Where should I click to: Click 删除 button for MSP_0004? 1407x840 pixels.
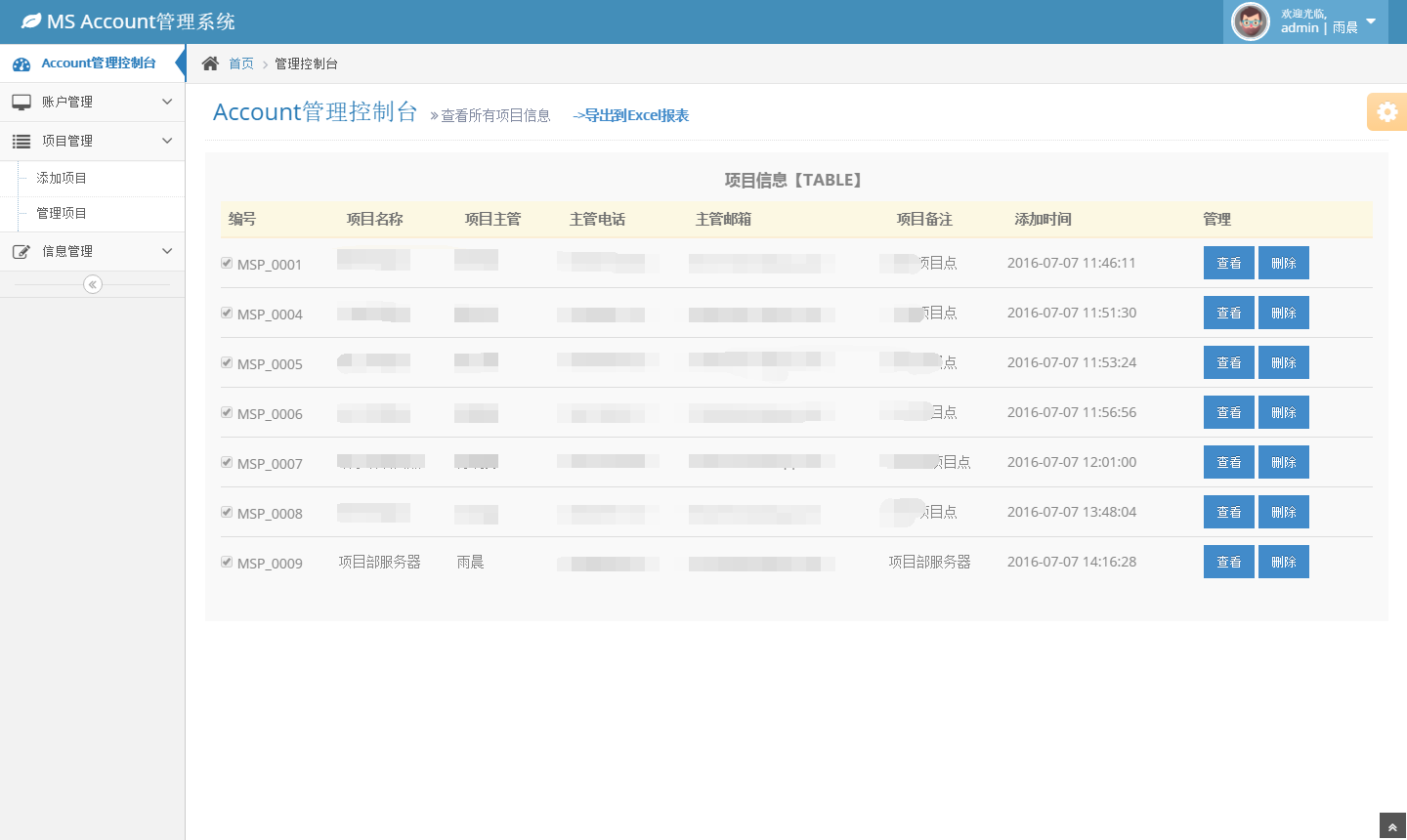pos(1283,313)
